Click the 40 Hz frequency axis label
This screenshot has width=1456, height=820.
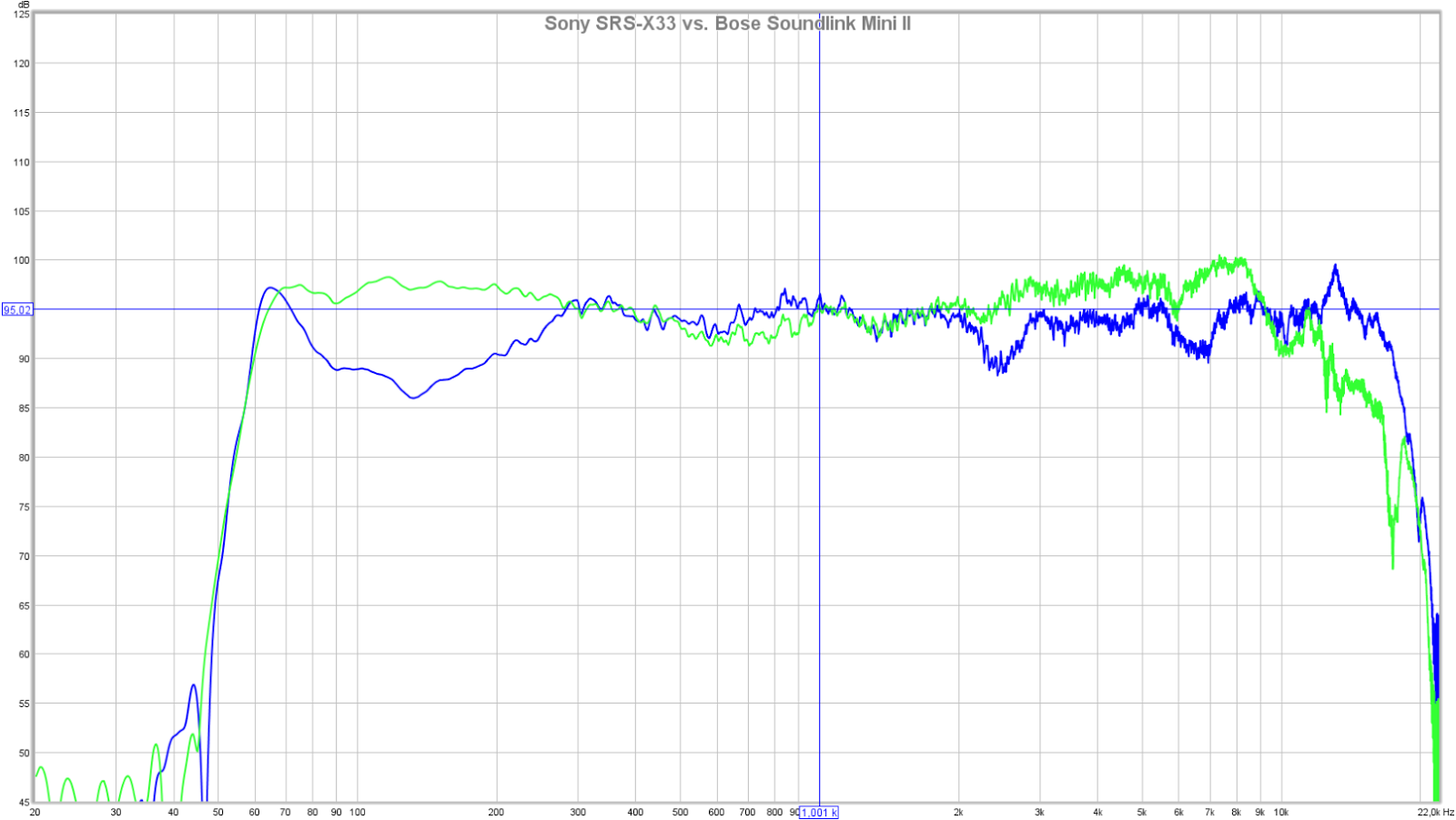[x=174, y=812]
